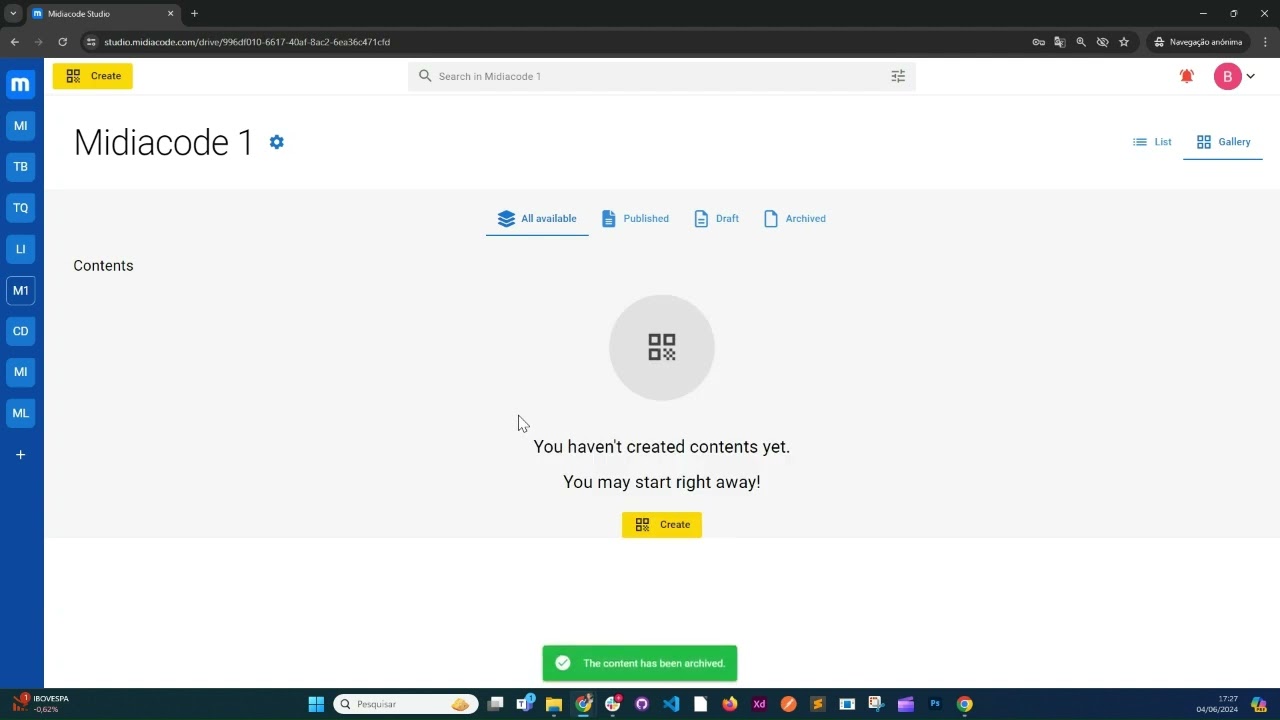
Task: Click the Search in Midiacode 1 field
Action: click(x=662, y=76)
